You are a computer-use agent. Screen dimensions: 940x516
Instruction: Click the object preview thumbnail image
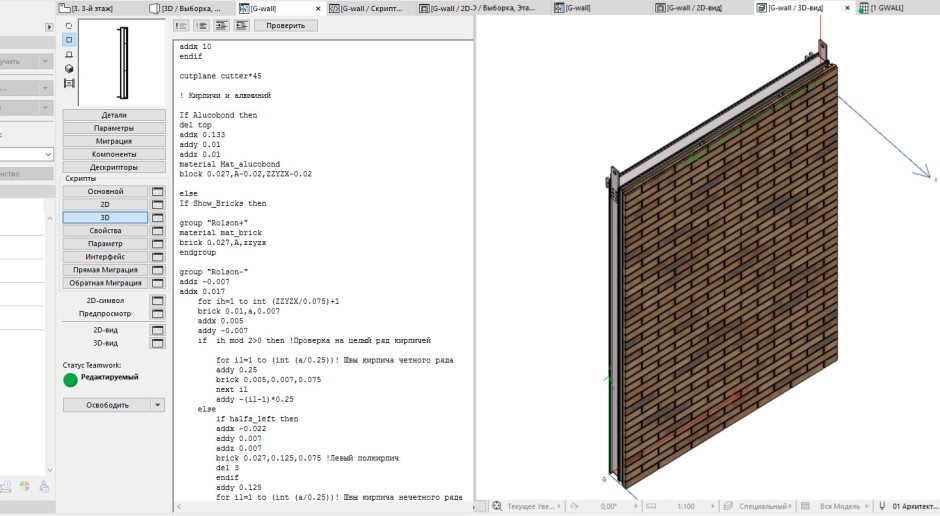[122, 62]
